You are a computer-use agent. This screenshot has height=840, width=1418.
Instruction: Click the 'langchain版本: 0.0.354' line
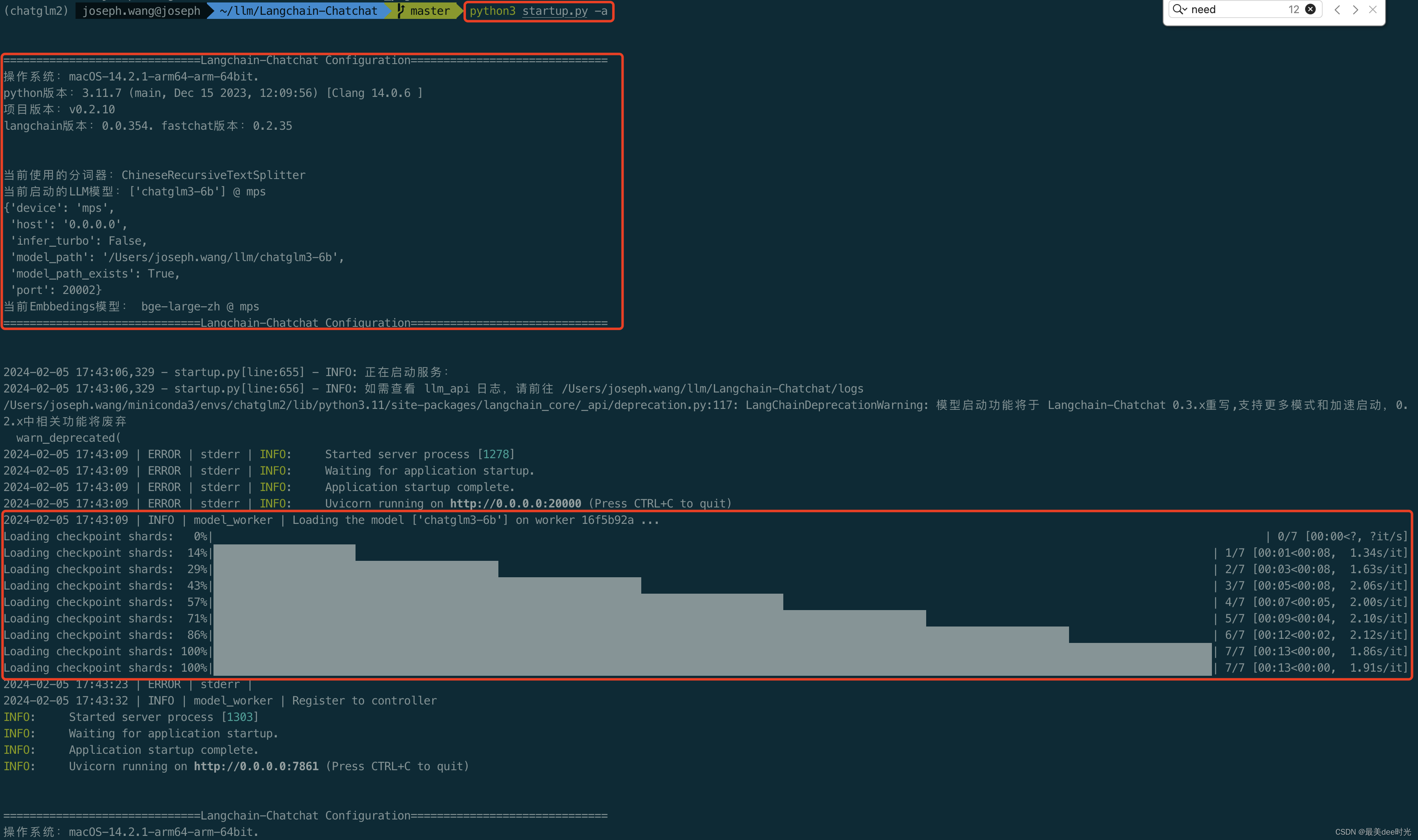coord(148,126)
